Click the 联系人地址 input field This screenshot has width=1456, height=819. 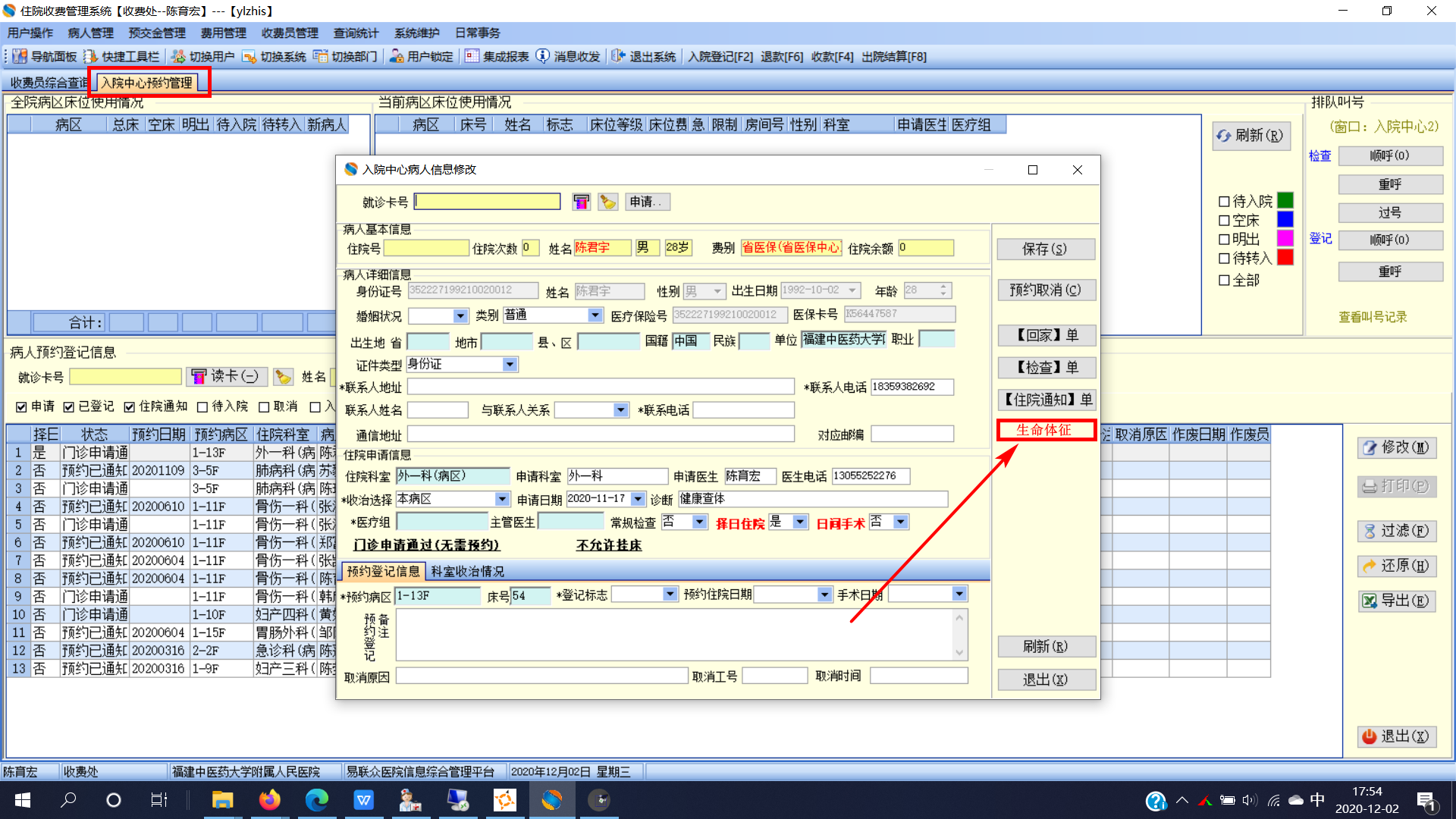[600, 387]
